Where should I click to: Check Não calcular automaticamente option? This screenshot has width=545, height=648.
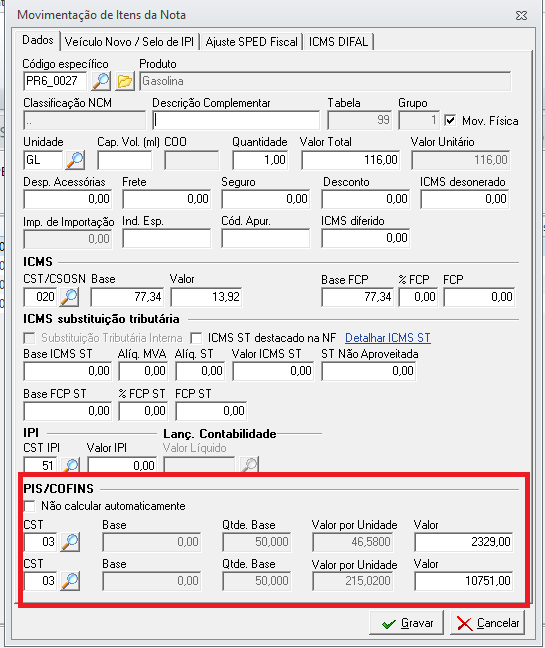tap(30, 506)
